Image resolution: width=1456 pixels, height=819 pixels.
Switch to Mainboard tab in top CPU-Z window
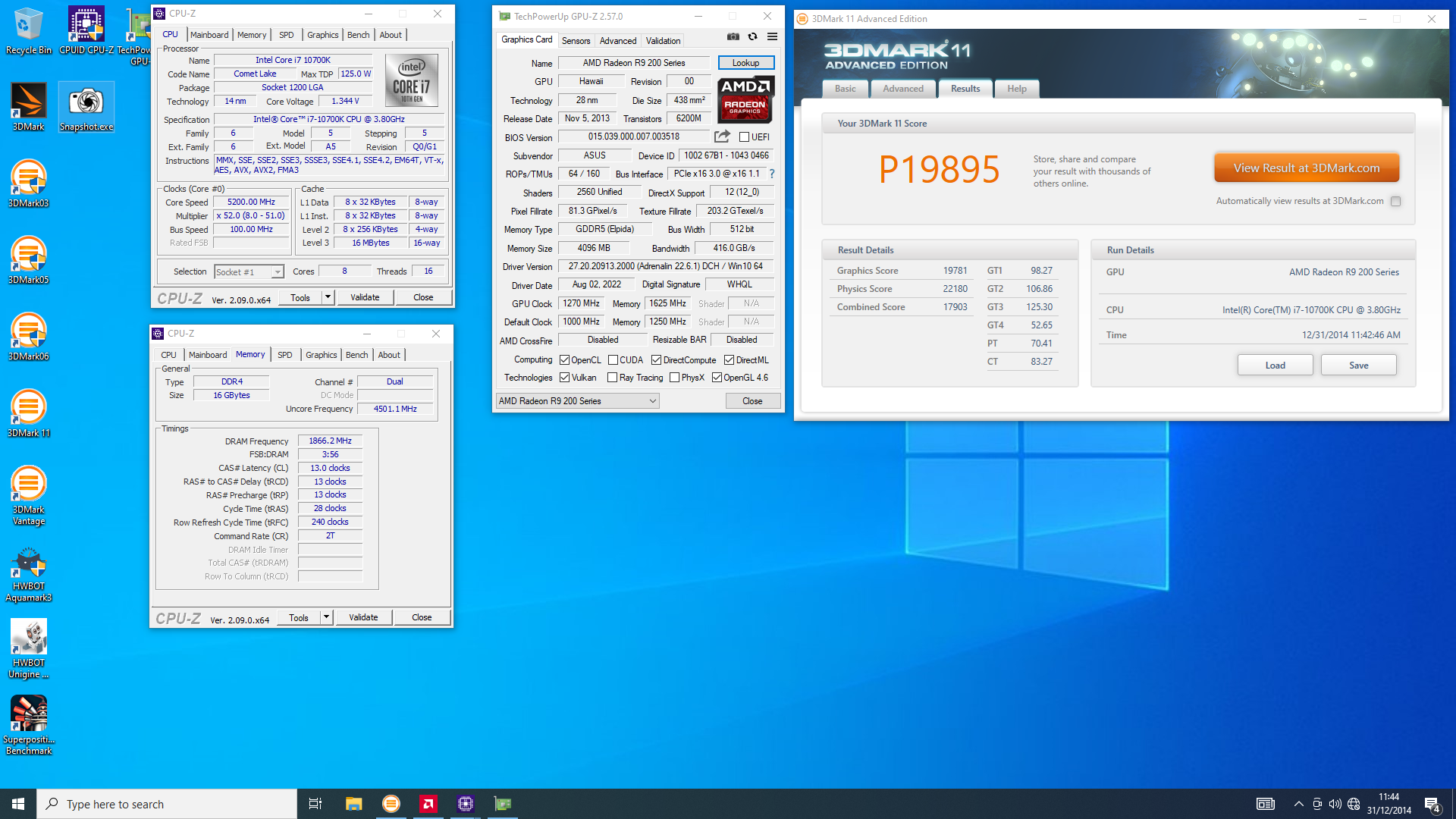[209, 35]
